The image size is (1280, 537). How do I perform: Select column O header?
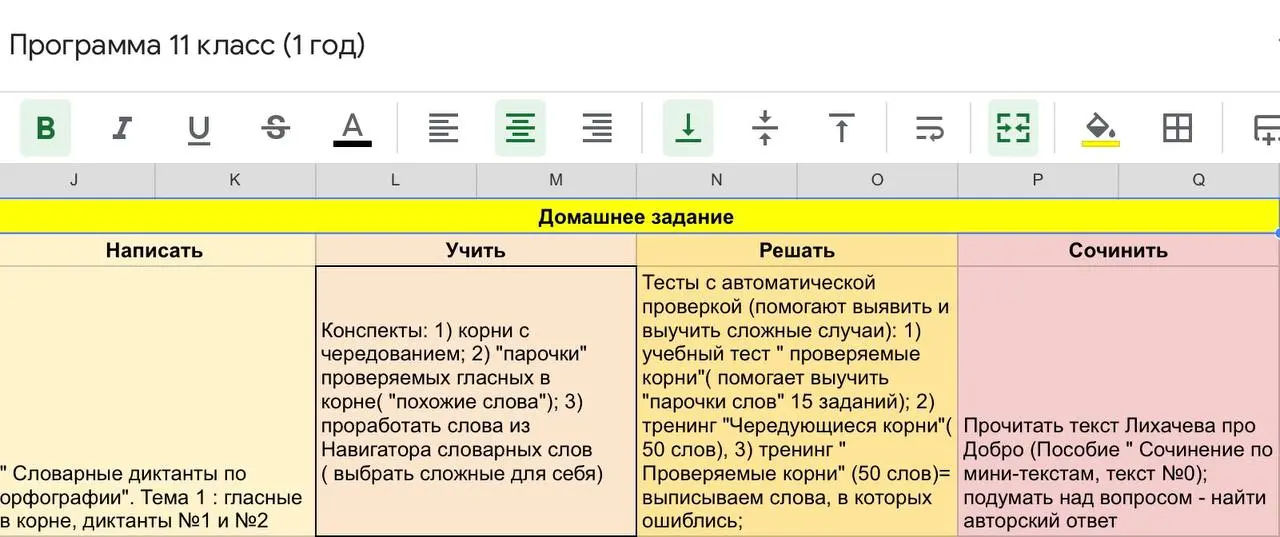tap(877, 180)
